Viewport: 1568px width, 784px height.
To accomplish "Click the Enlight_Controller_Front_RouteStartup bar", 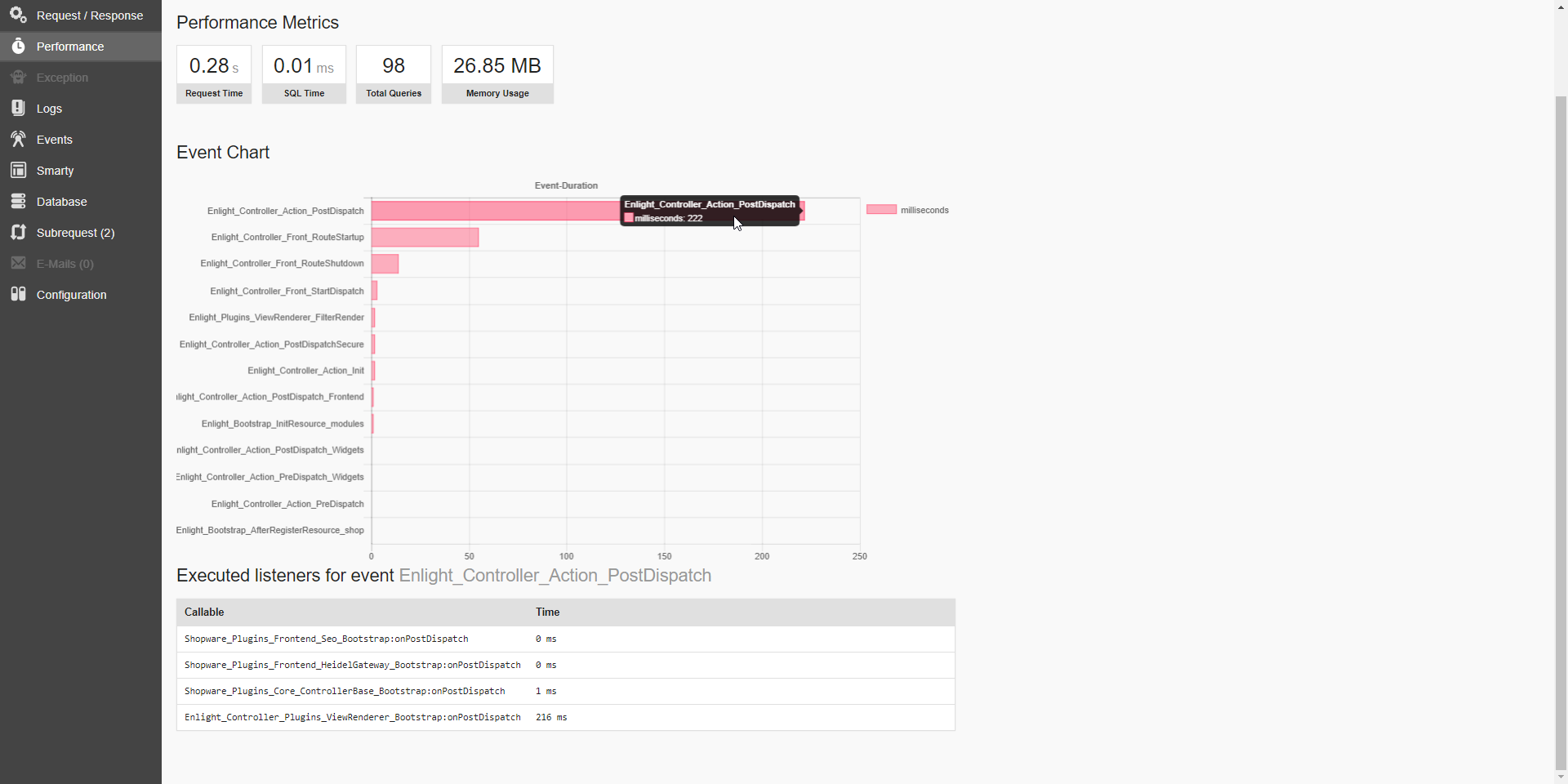I will click(x=425, y=238).
